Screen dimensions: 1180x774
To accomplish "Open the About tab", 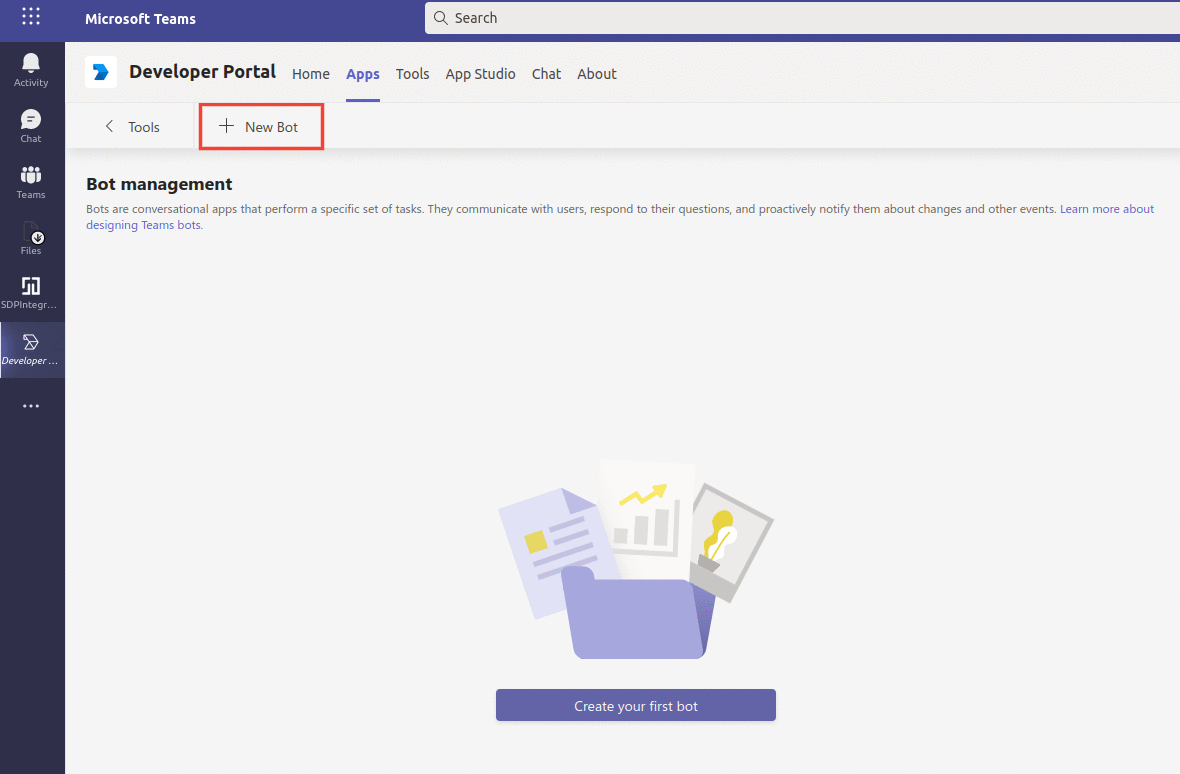I will (597, 74).
